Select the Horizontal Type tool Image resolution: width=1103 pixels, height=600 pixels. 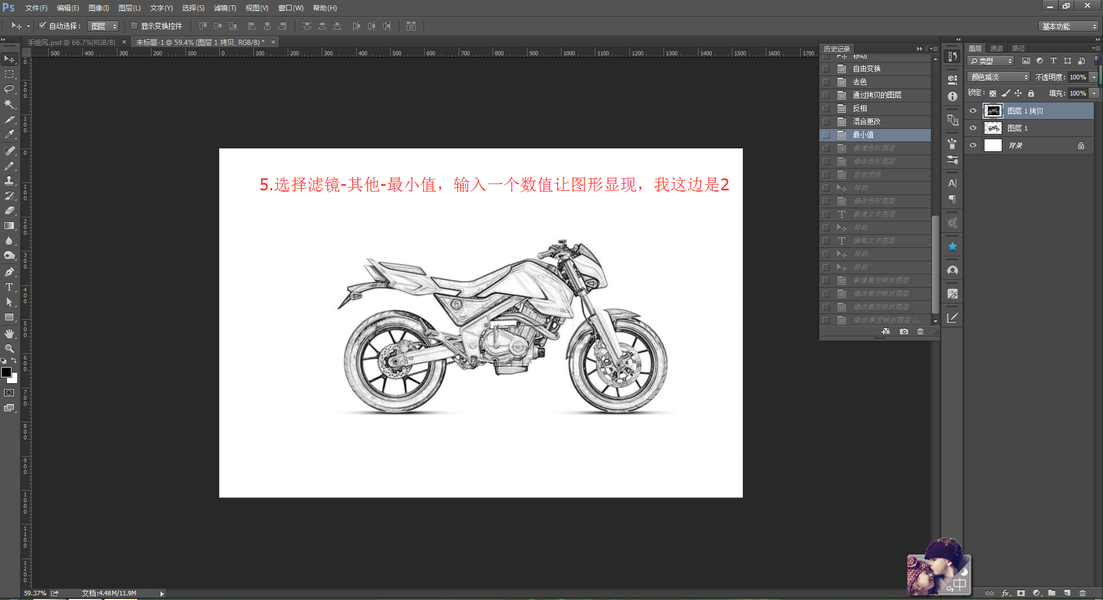[x=9, y=287]
